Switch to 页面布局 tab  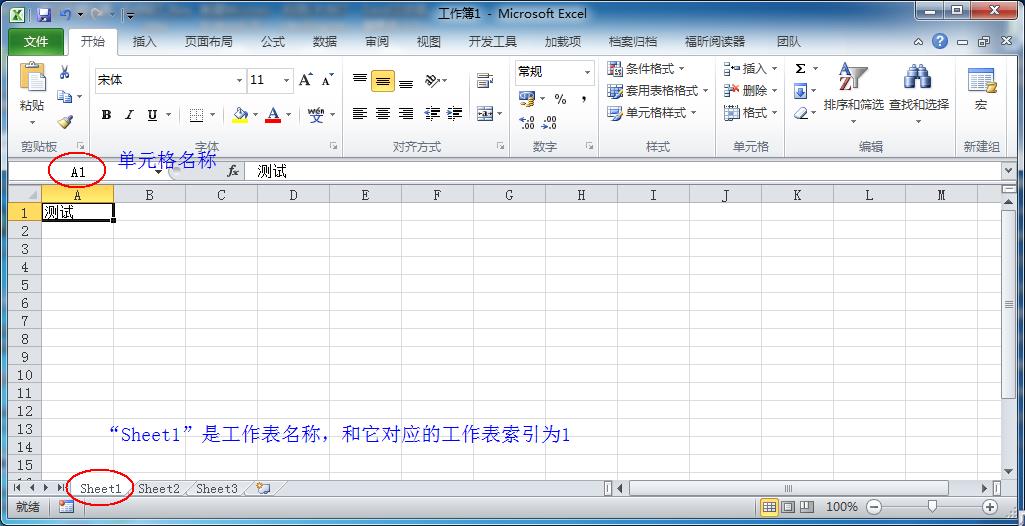(208, 42)
